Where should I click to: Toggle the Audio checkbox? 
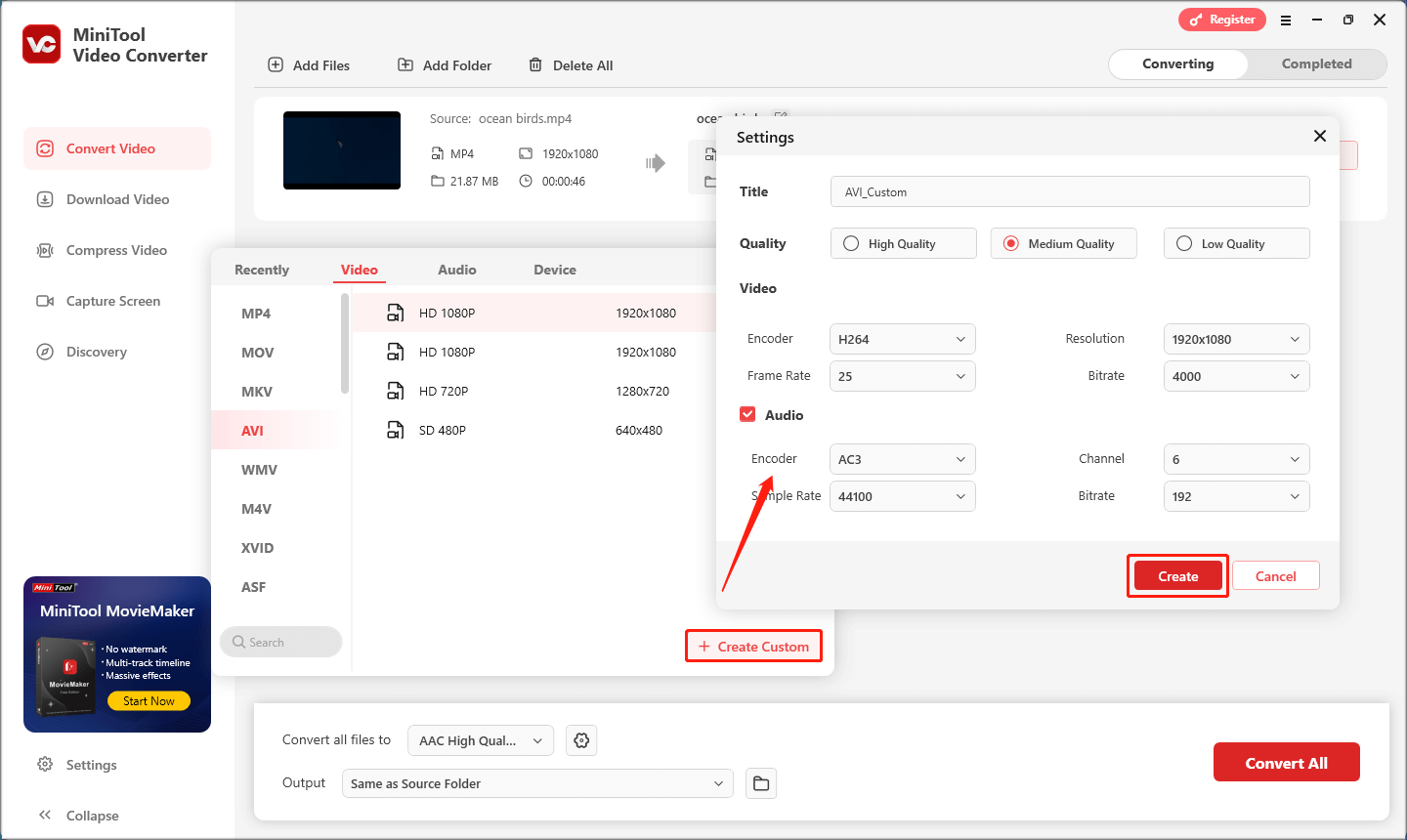pos(747,414)
